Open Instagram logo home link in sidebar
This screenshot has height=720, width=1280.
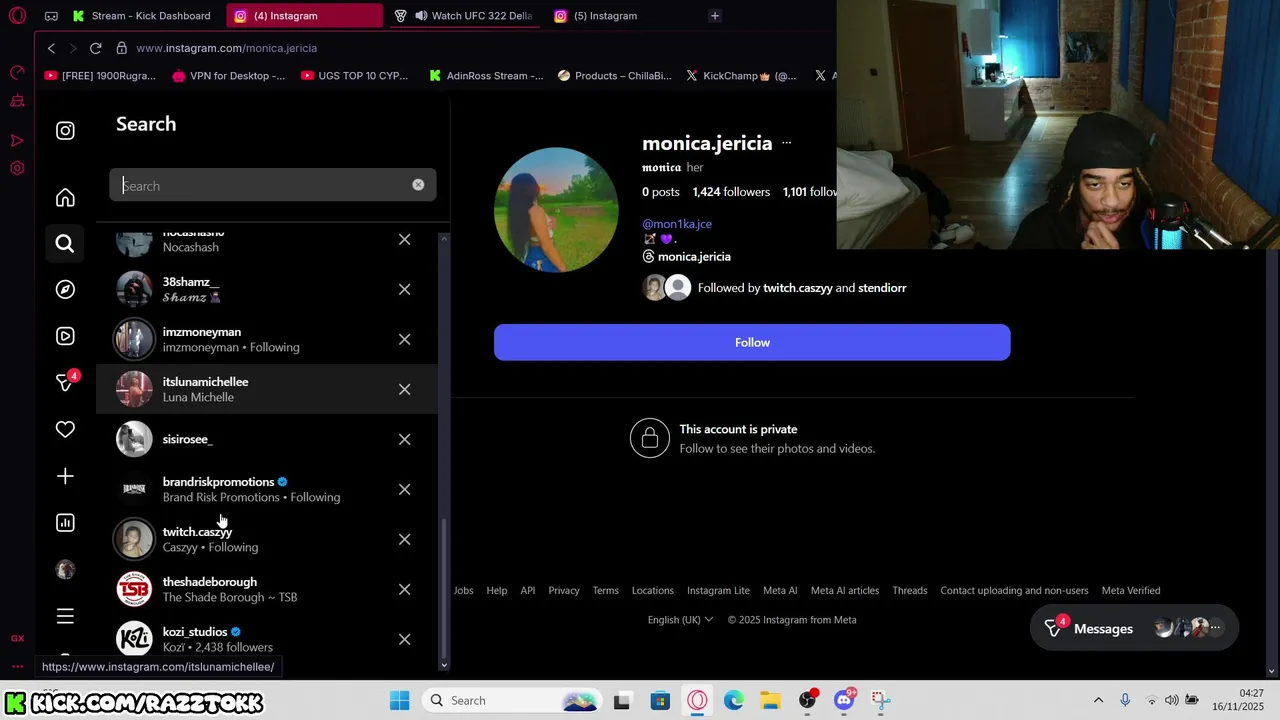click(65, 131)
